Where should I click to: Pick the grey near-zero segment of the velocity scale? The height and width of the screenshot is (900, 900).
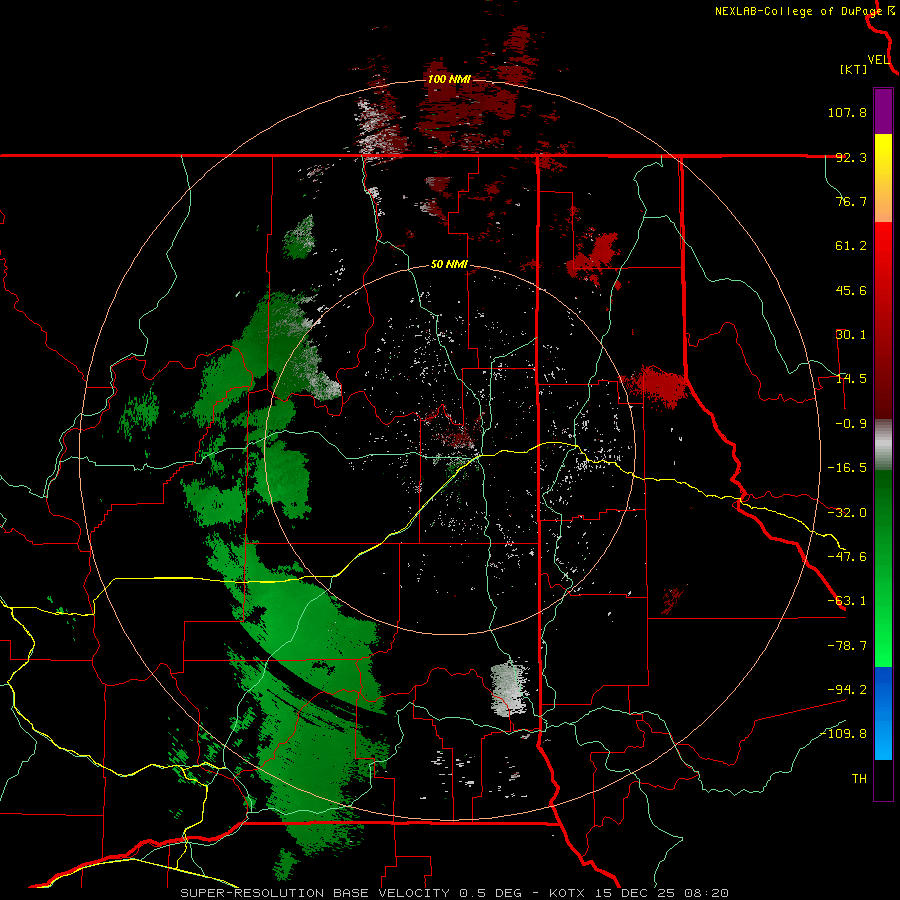tap(883, 445)
